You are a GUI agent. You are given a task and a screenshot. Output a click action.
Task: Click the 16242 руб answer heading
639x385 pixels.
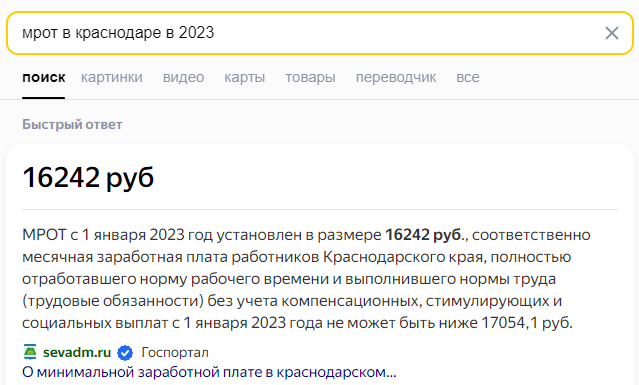pos(88,178)
